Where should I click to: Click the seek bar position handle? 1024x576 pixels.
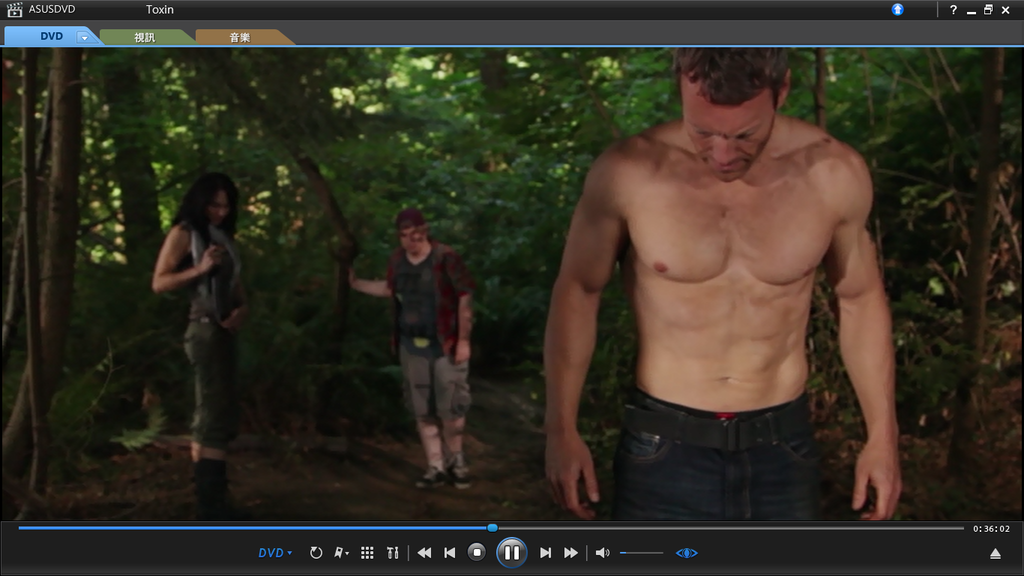coord(492,528)
